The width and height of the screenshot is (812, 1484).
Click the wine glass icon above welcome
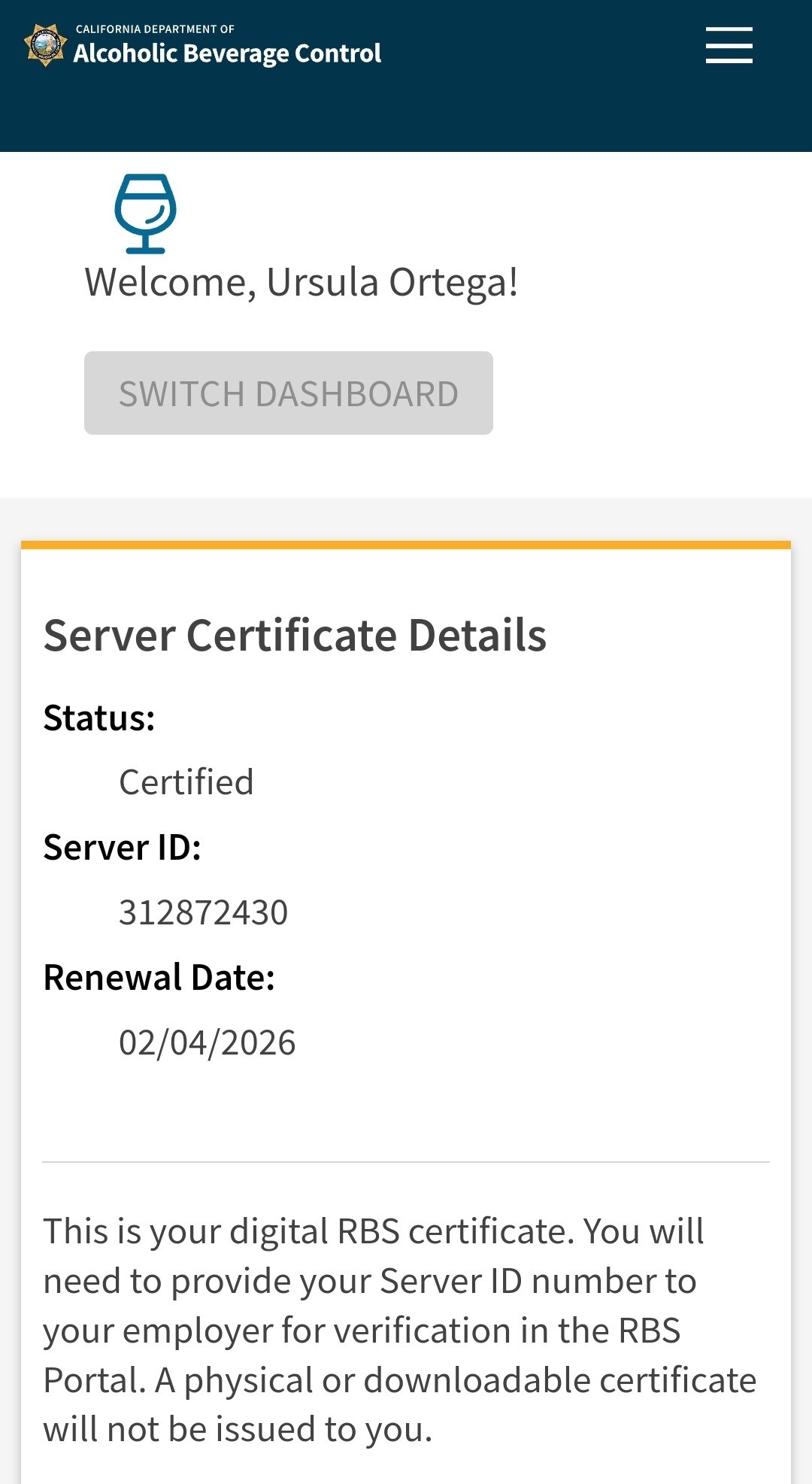145,214
